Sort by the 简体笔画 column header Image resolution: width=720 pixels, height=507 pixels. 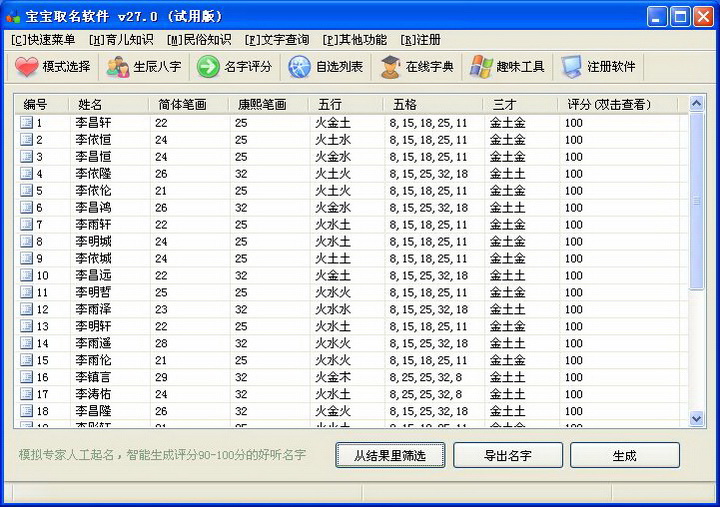pos(189,105)
